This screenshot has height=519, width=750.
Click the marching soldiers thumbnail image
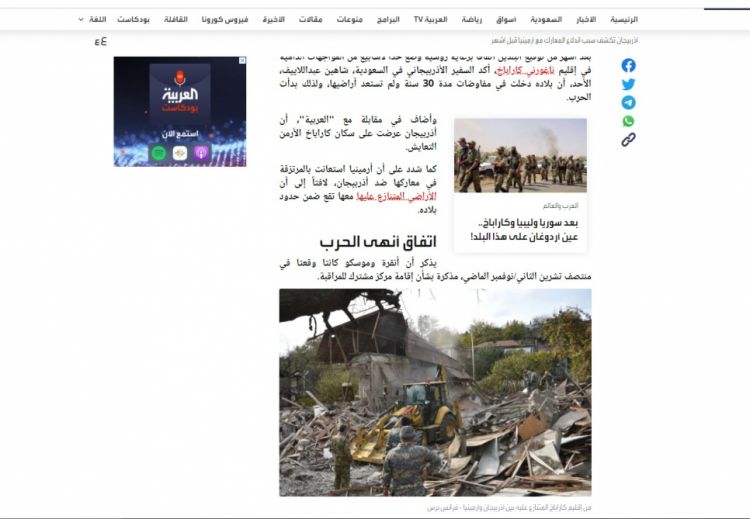click(520, 155)
